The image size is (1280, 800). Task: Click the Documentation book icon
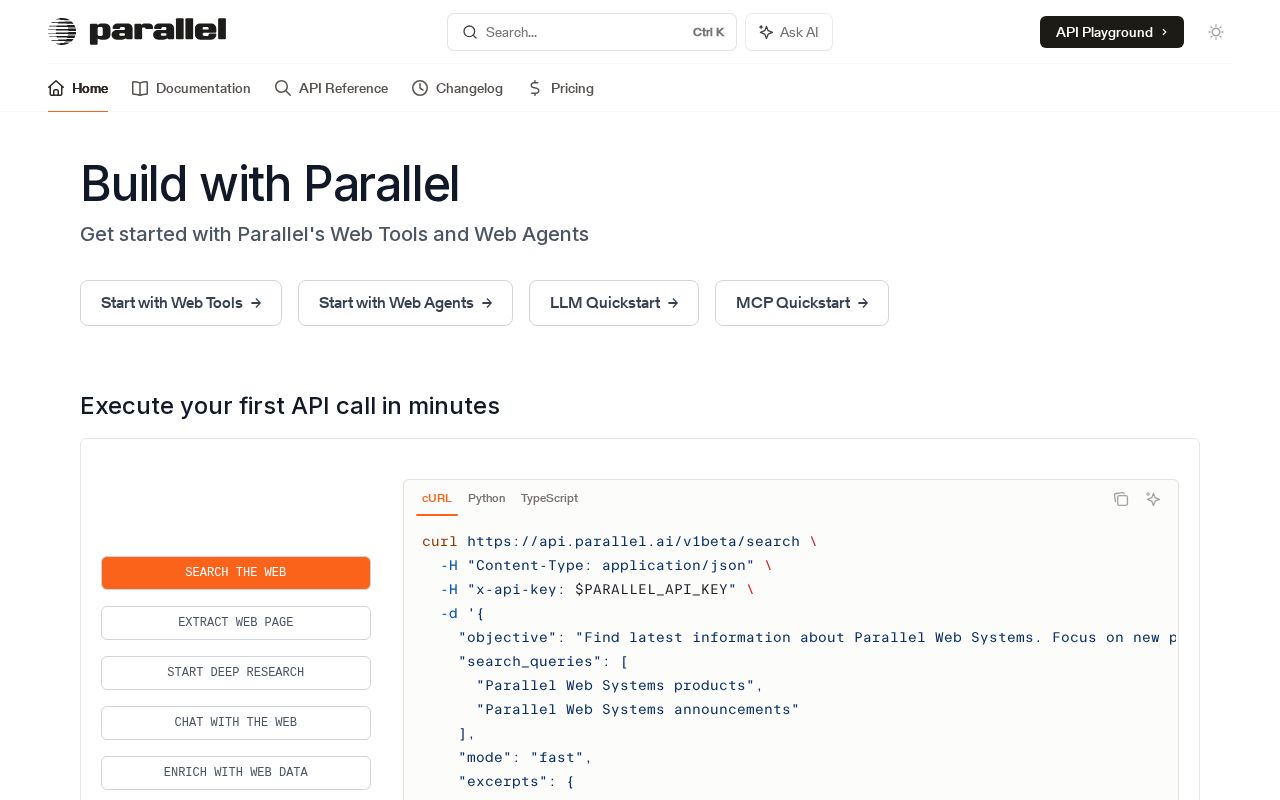click(140, 88)
